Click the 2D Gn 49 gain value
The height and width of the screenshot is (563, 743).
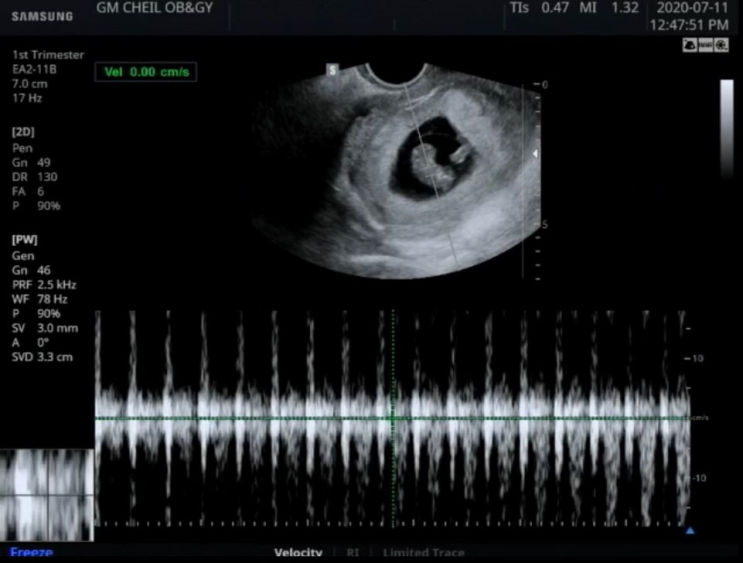(31, 163)
